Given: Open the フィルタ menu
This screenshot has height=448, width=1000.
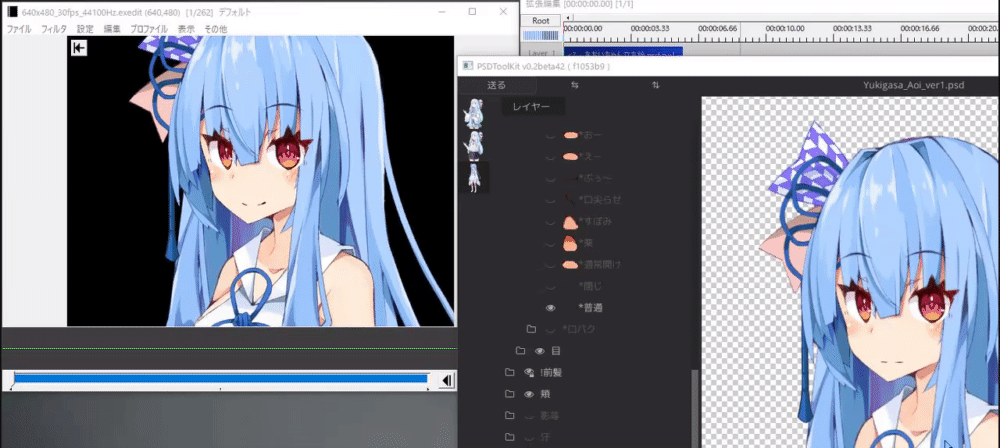Looking at the screenshot, I should click(54, 29).
